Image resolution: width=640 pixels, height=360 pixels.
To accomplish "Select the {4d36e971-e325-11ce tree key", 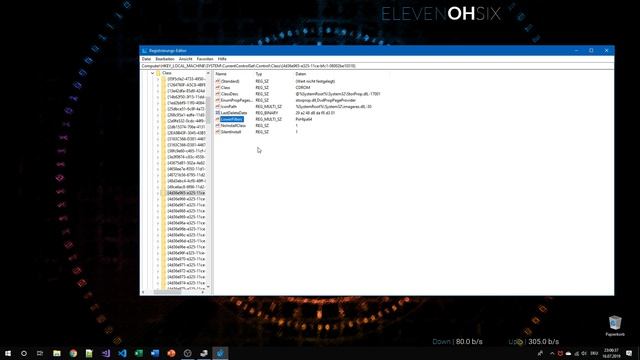I will pos(186,265).
